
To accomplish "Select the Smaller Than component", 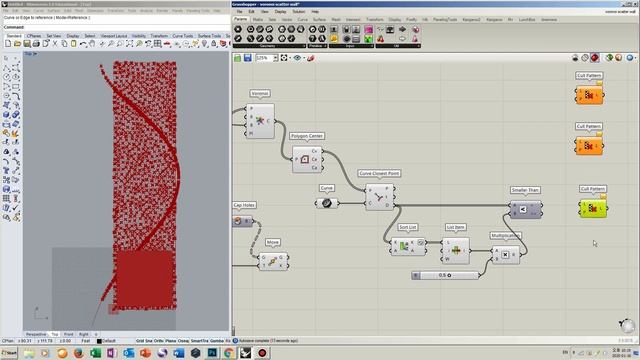I will tap(526, 209).
